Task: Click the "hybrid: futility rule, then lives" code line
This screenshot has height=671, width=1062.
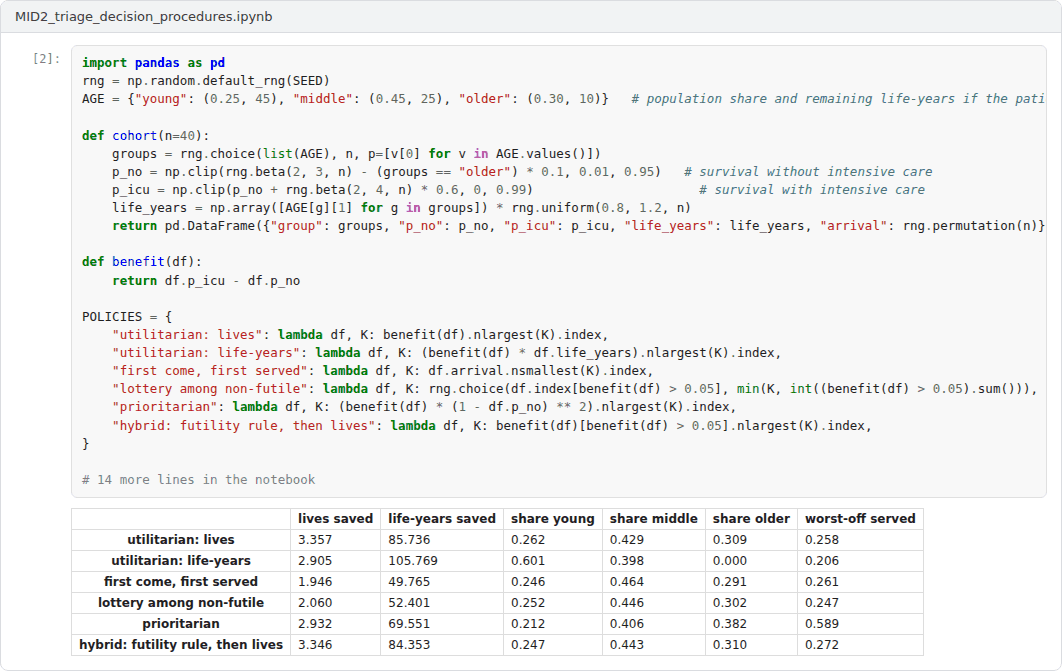Action: (x=492, y=425)
